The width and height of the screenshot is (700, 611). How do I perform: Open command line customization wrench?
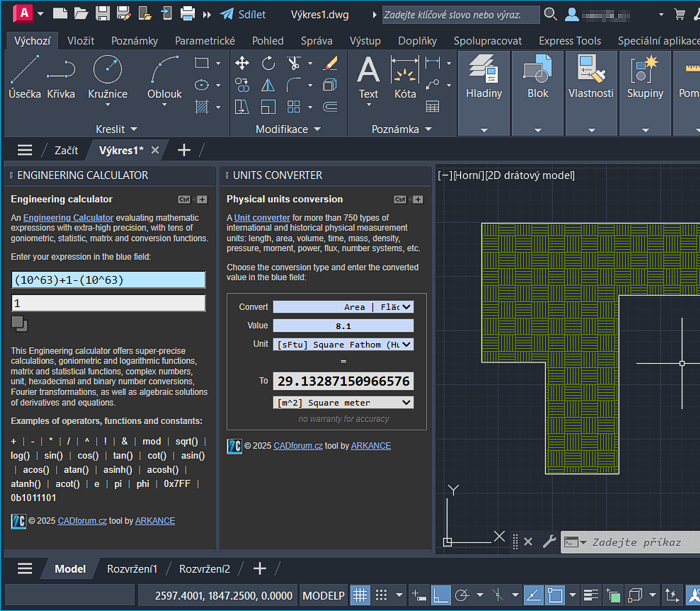click(549, 542)
